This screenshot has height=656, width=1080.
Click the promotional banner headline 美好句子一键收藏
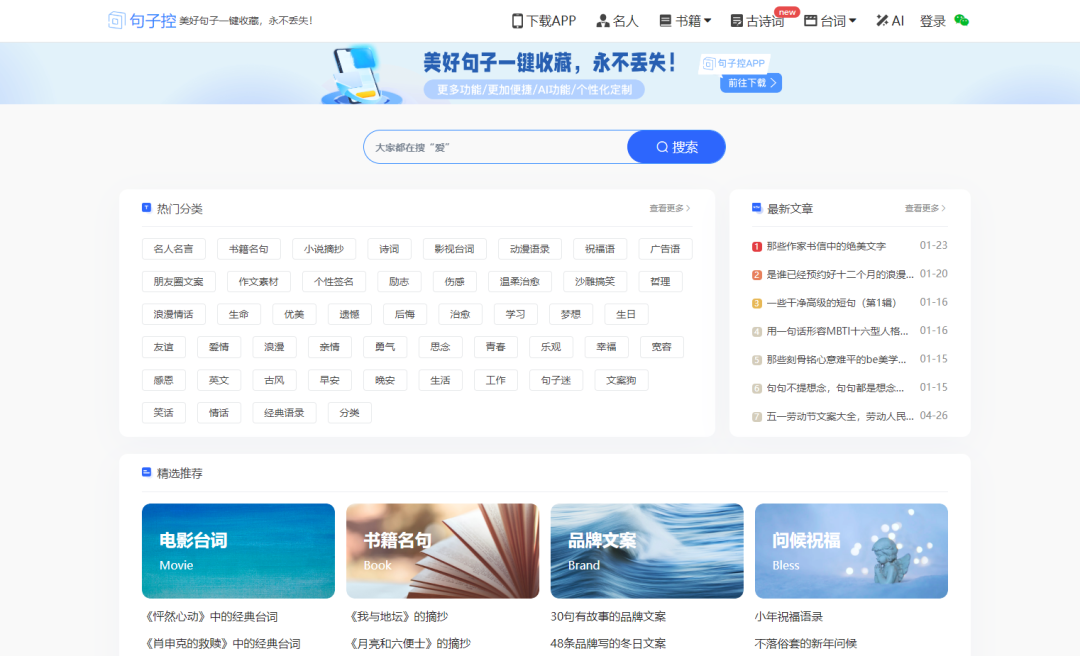(549, 63)
